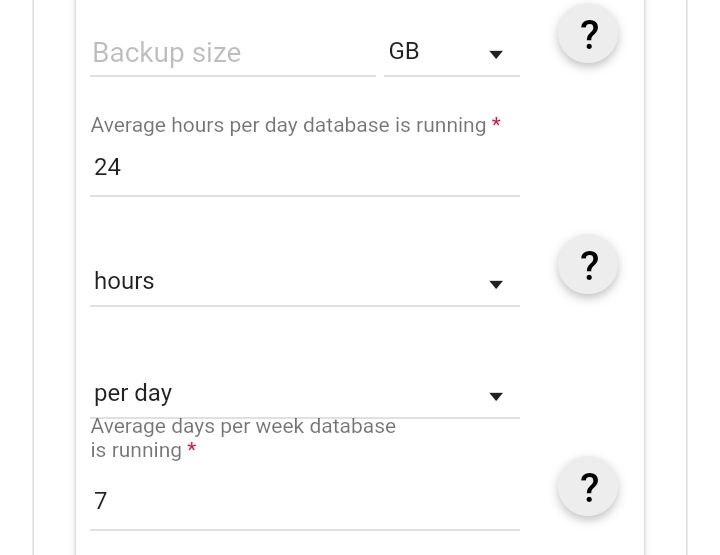This screenshot has height=555, width=720.
Task: Click the average hours per day field
Action: [305, 167]
